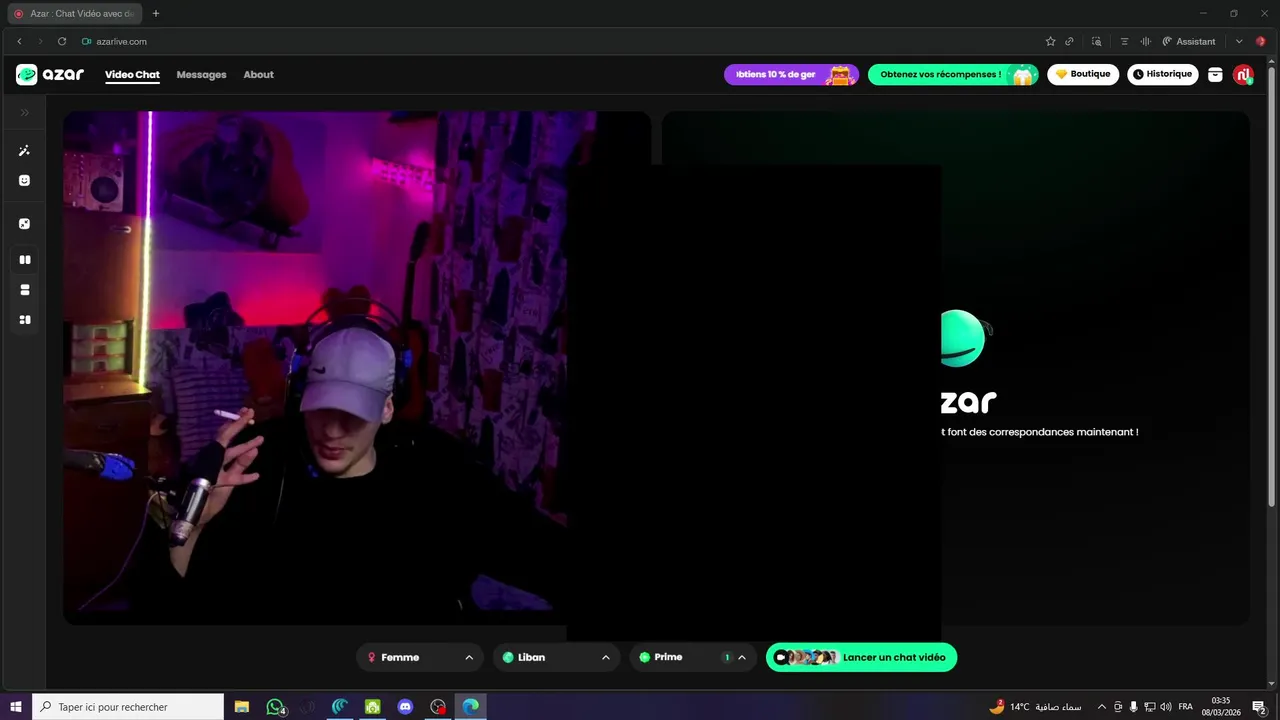Image resolution: width=1280 pixels, height=720 pixels.
Task: Open the green Android app on taskbar
Action: 372,707
